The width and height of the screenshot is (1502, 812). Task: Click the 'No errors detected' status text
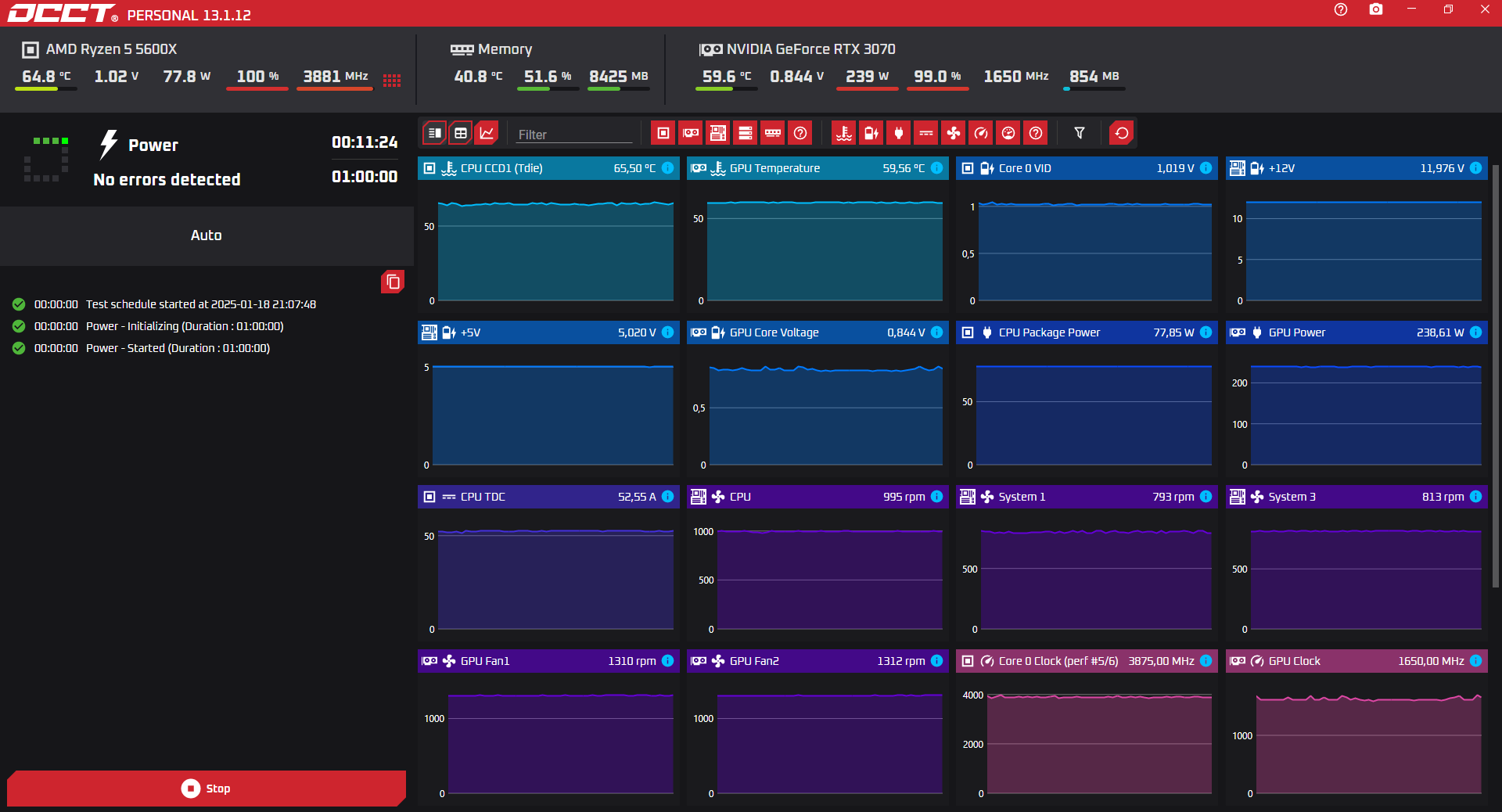167,180
